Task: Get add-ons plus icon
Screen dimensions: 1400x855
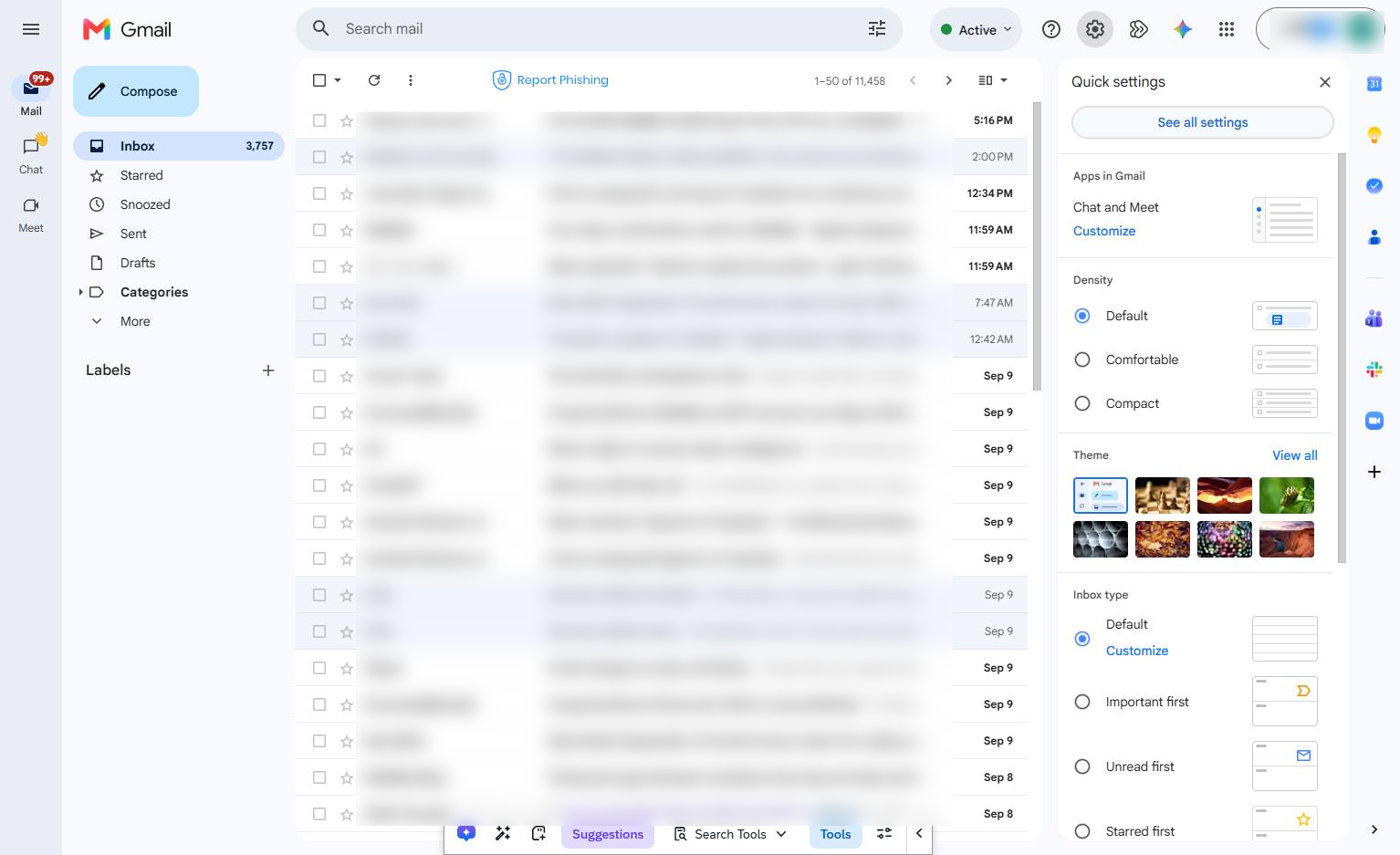Action: (x=1374, y=472)
